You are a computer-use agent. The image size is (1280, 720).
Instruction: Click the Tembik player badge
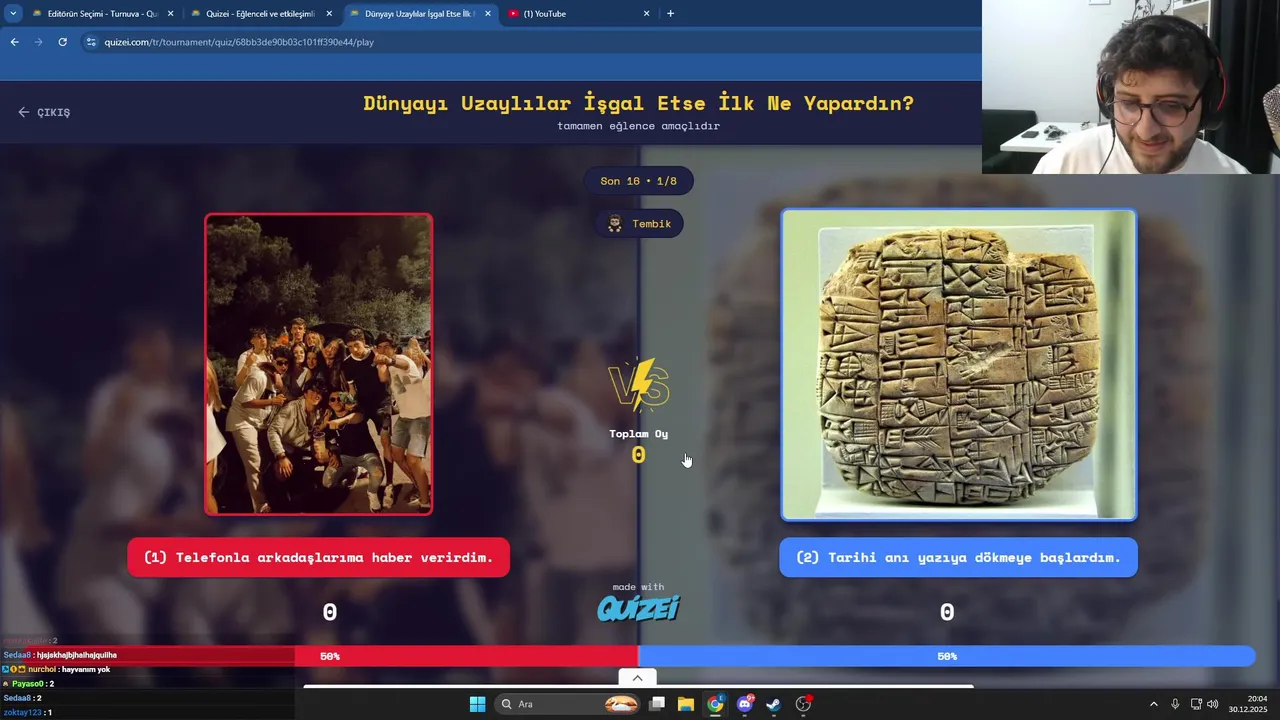(x=639, y=224)
